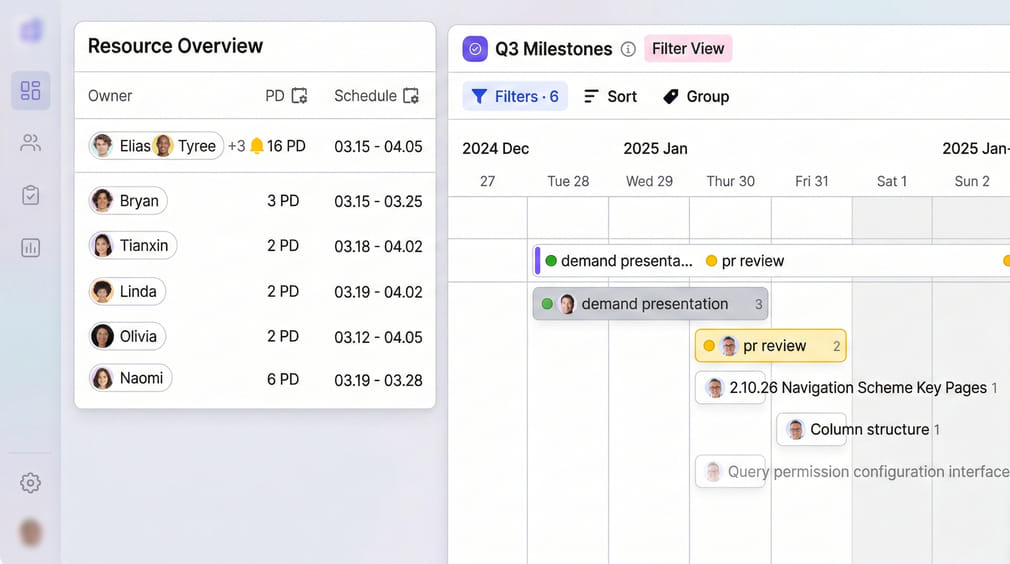Click info icon beside Q3 Milestones
Image resolution: width=1010 pixels, height=564 pixels.
click(x=628, y=49)
